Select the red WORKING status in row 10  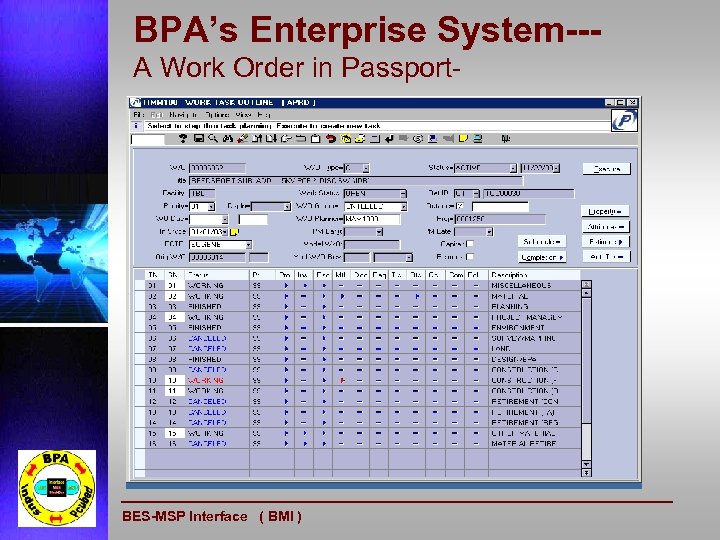(x=206, y=380)
